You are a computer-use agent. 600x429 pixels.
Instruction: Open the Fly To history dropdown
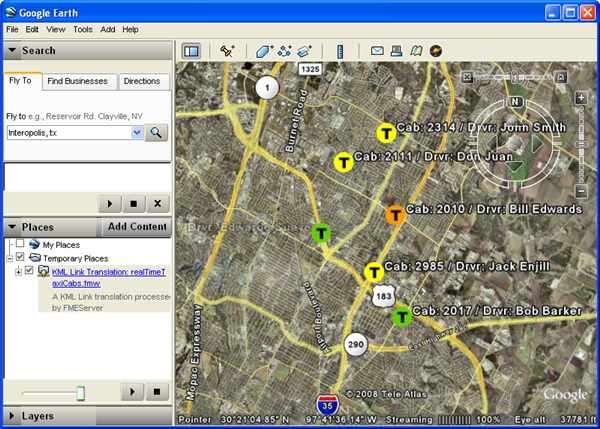(137, 133)
